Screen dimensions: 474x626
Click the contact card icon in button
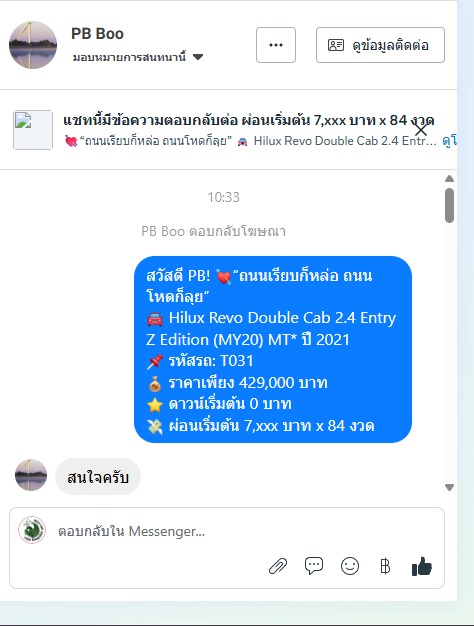pyautogui.click(x=336, y=45)
